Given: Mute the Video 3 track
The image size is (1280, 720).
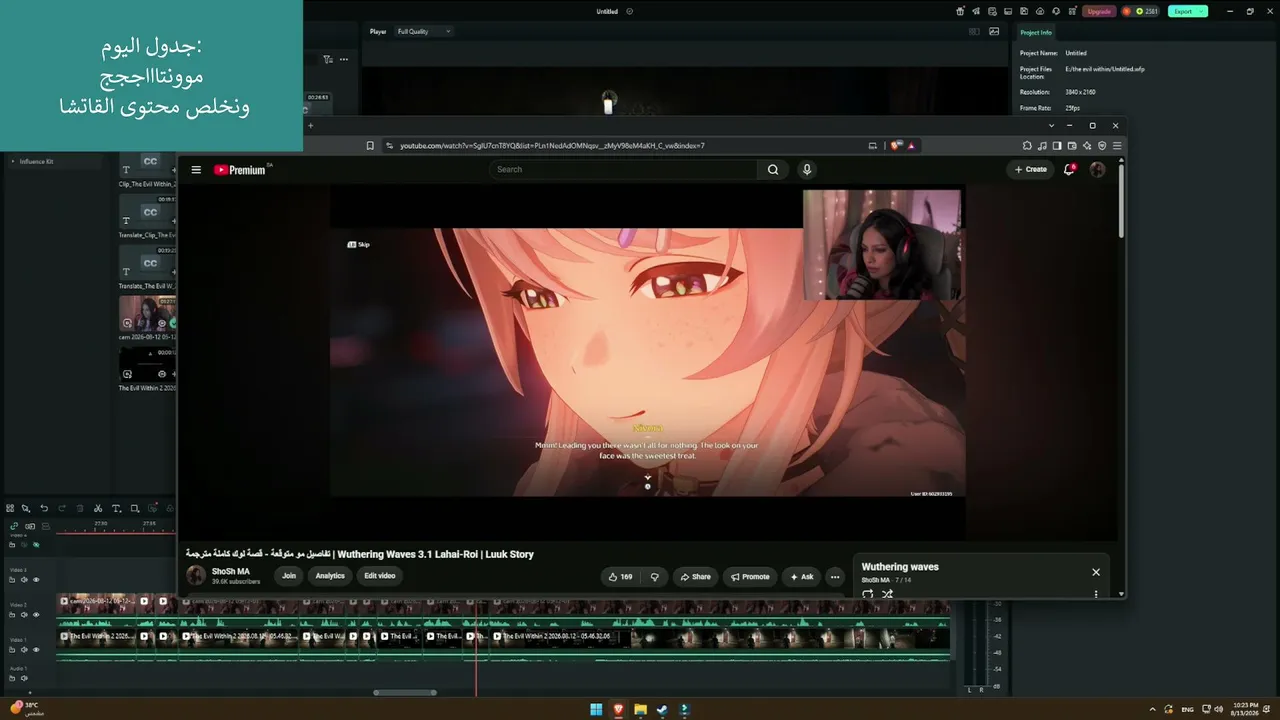Looking at the screenshot, I should click(24, 580).
